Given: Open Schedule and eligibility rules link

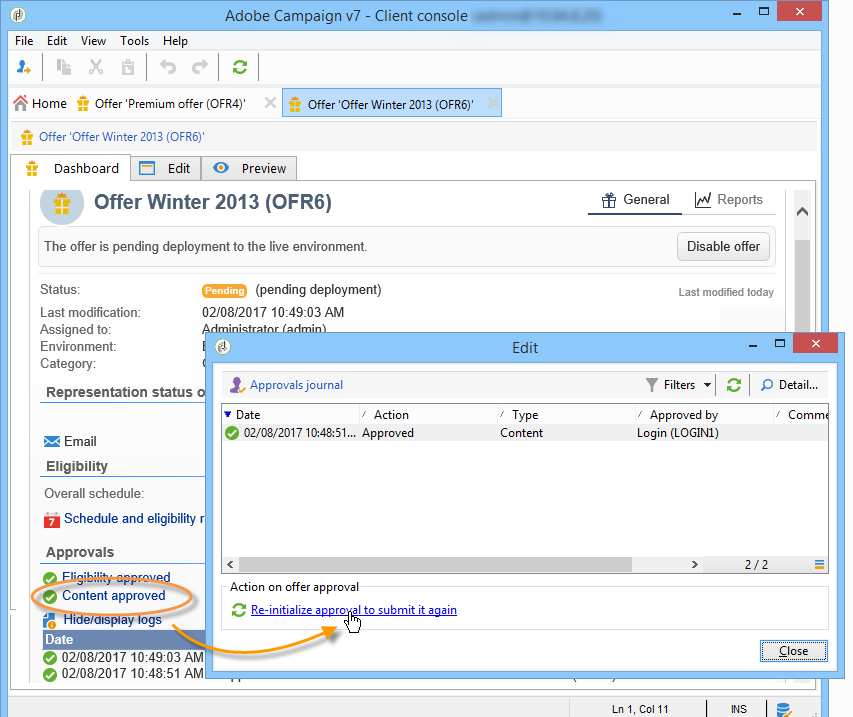Looking at the screenshot, I should tap(134, 518).
